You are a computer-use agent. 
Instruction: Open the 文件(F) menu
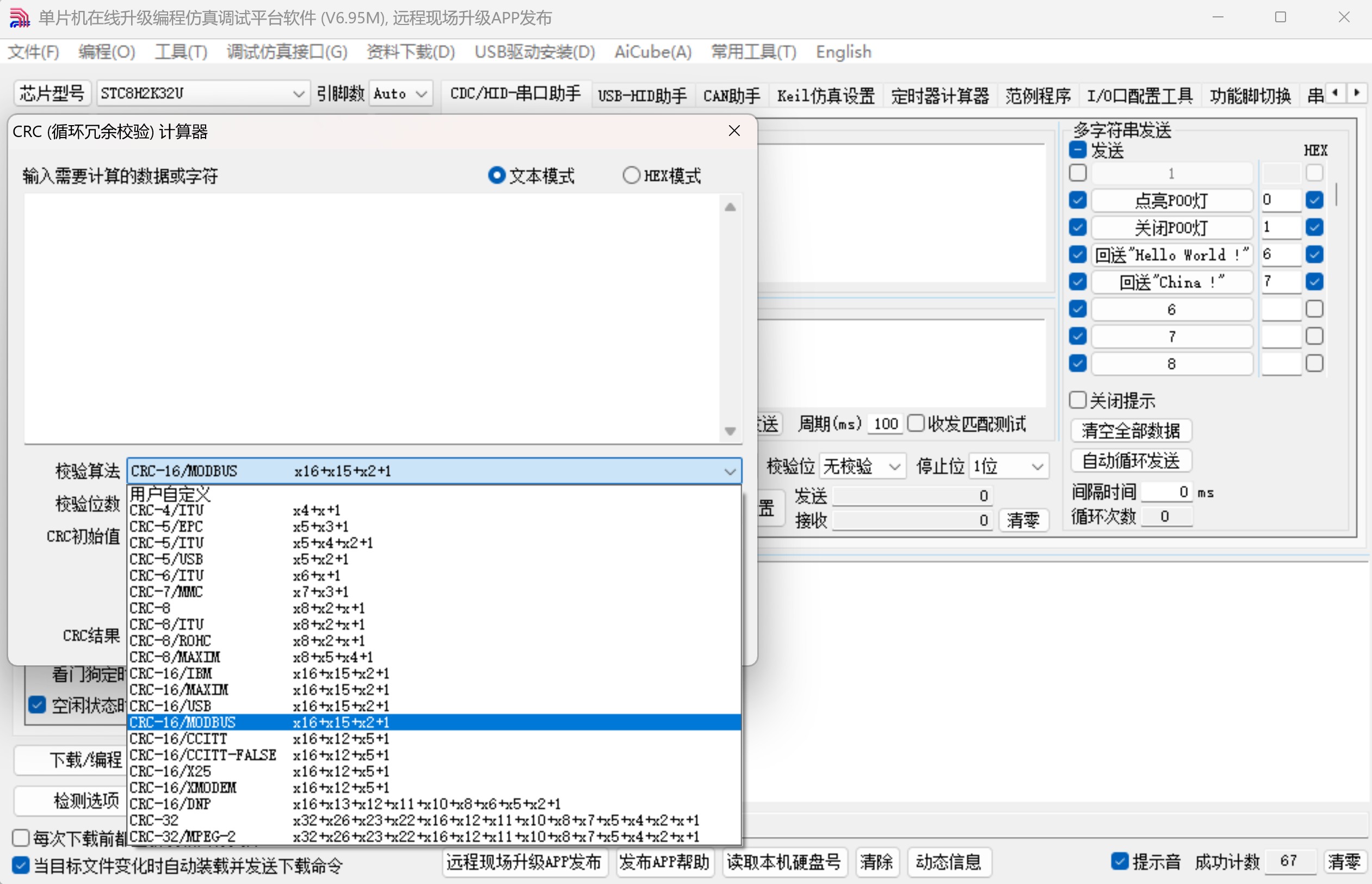[33, 52]
